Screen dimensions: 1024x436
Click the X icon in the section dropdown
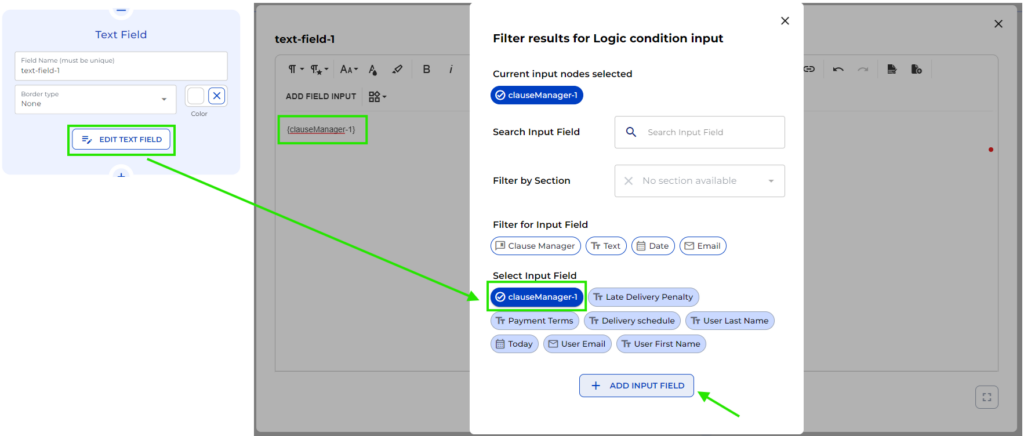628,181
